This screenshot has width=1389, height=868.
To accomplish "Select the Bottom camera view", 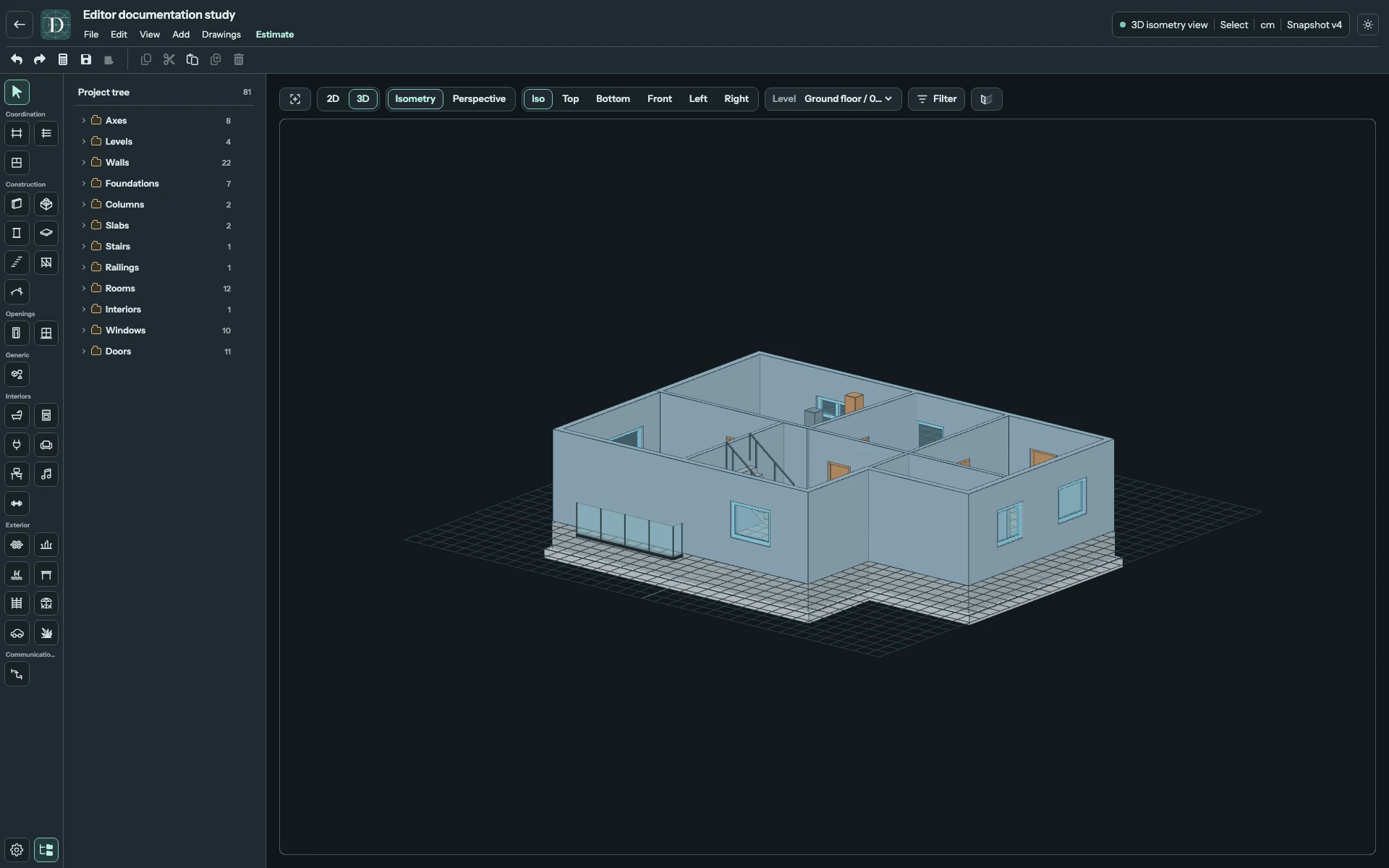I will click(x=613, y=99).
